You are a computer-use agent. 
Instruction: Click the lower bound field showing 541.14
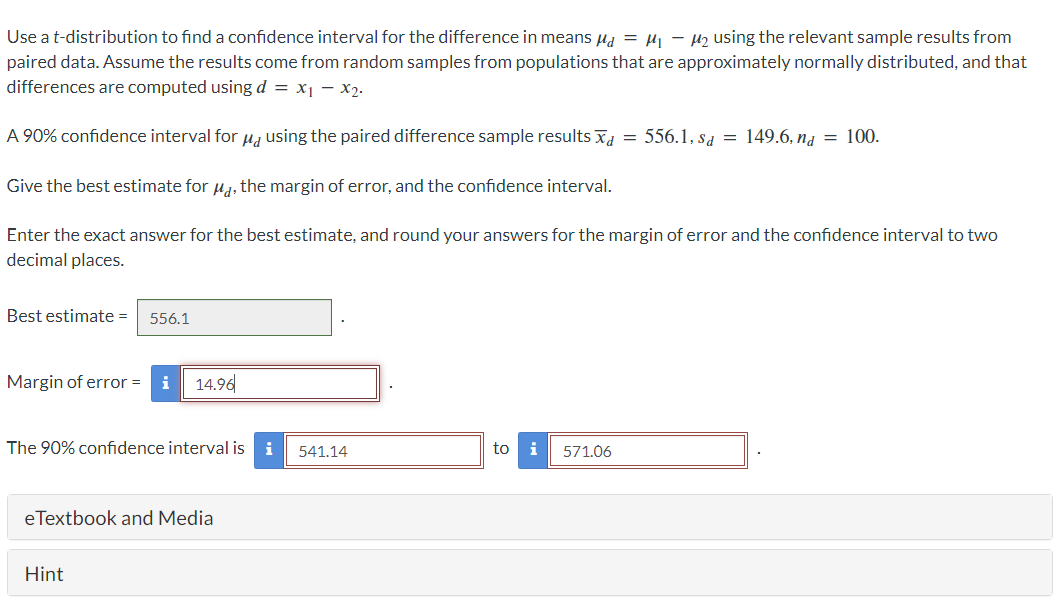(385, 450)
